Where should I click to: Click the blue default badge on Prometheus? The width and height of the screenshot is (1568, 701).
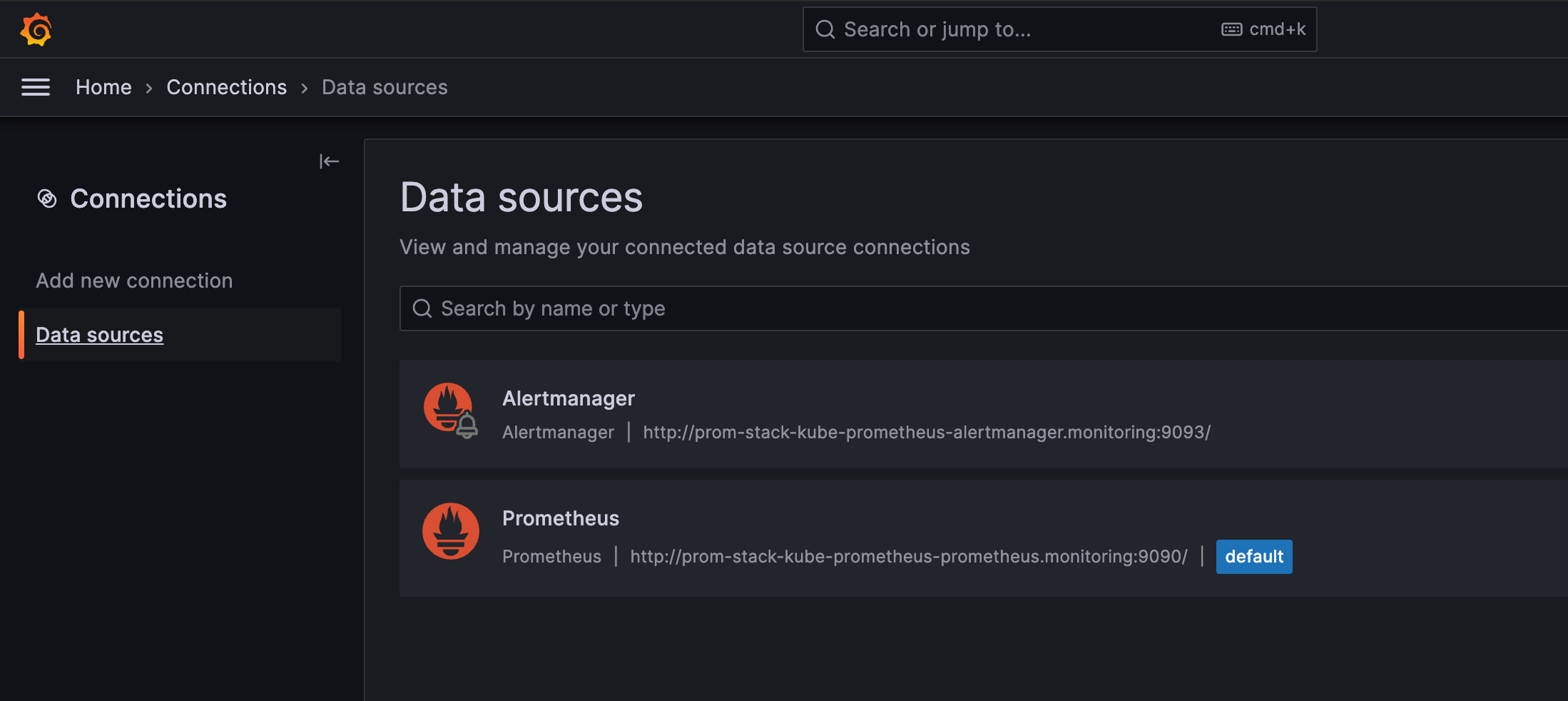[1253, 557]
